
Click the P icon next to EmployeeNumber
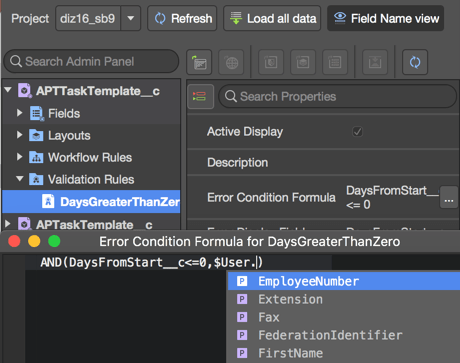[x=242, y=281]
